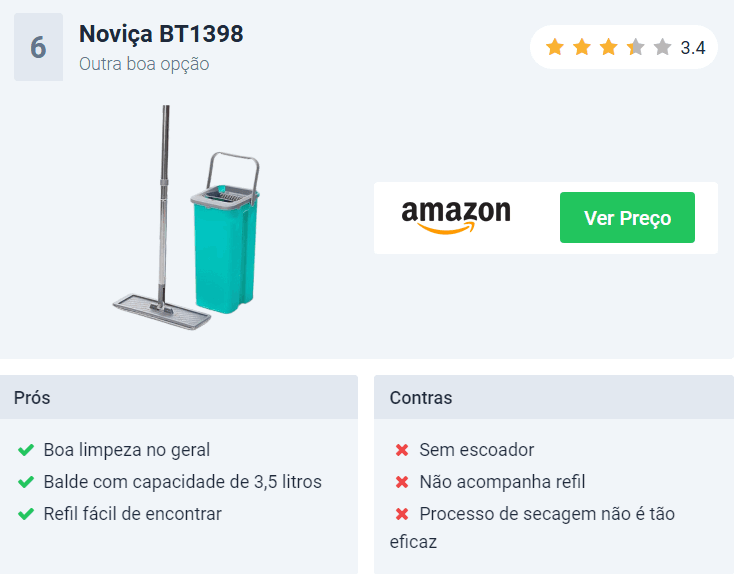The image size is (734, 574).
Task: Click the red X beside Sem escoador
Action: [402, 450]
